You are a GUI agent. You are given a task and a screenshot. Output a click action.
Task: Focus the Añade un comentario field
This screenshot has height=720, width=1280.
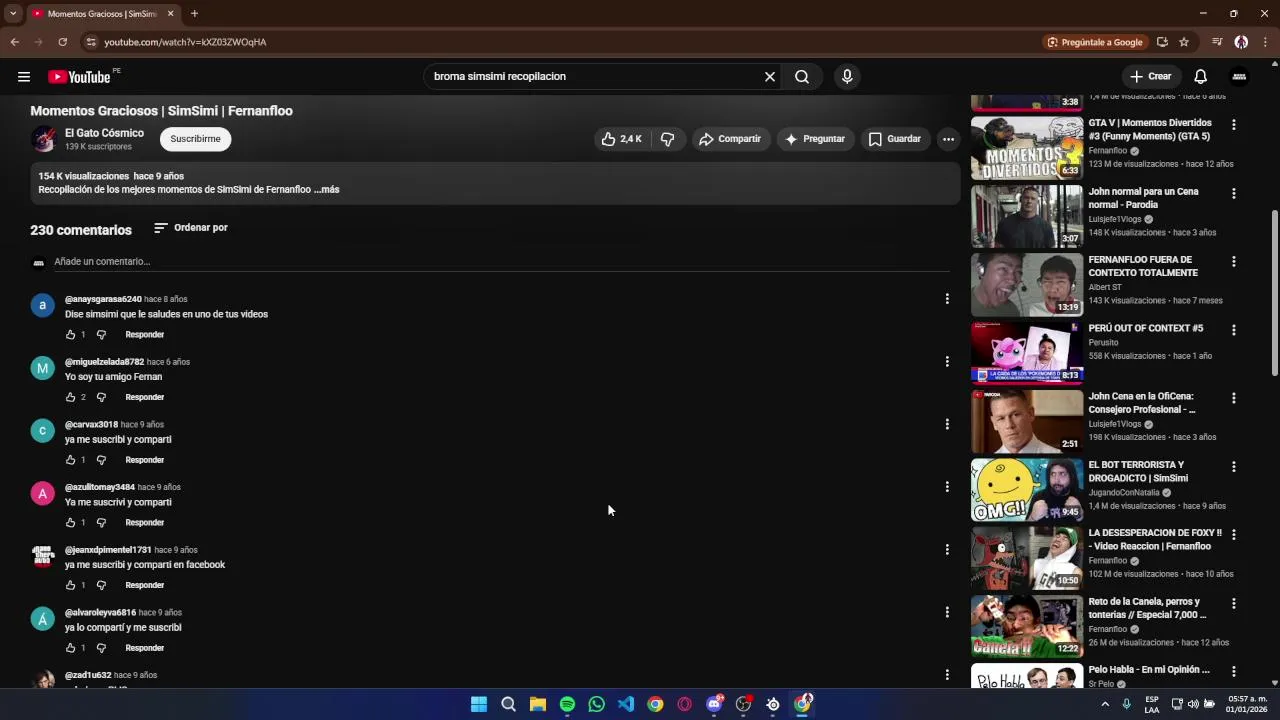[502, 262]
